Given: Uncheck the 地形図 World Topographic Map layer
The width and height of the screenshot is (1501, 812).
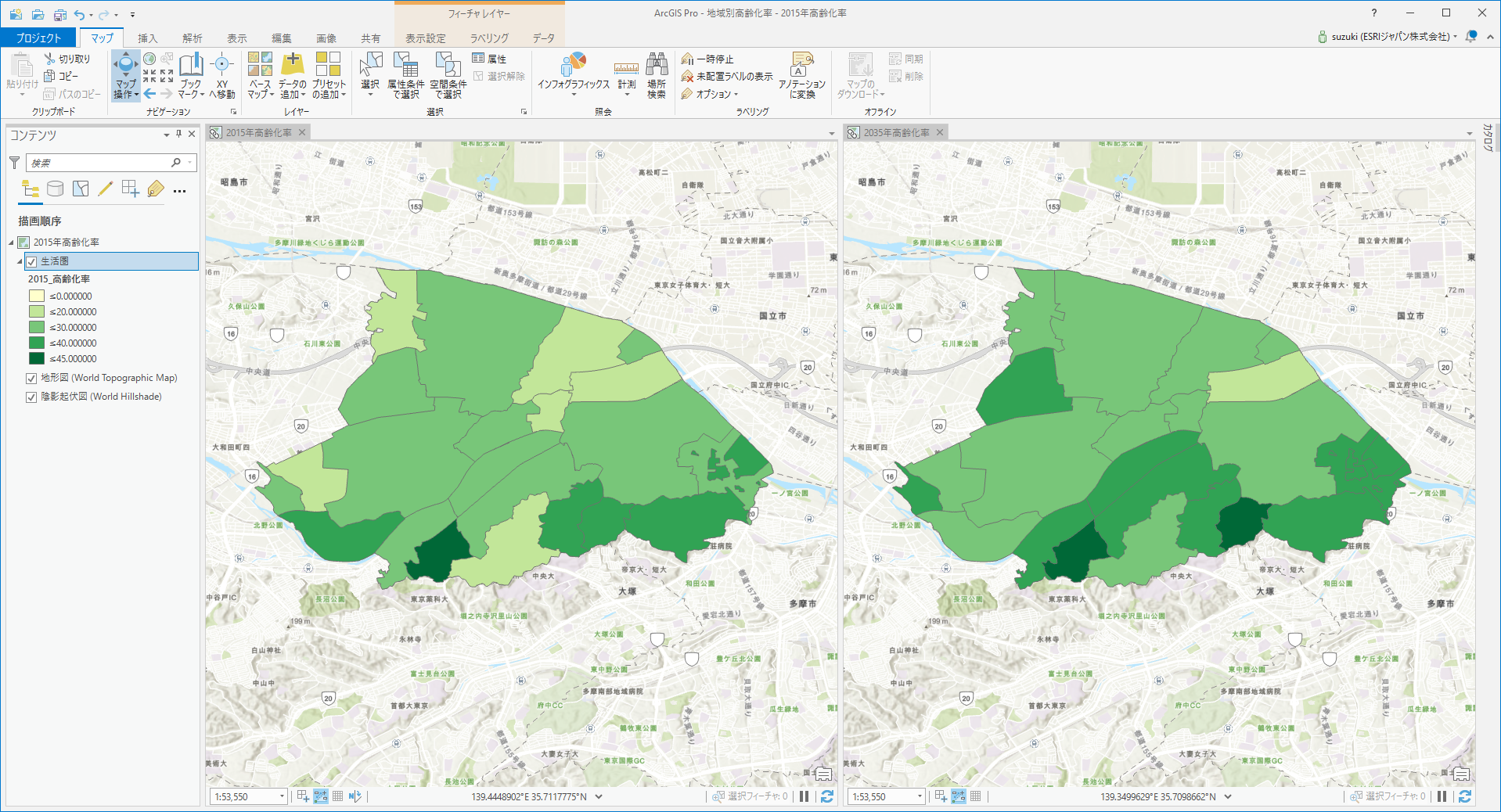Looking at the screenshot, I should pos(32,379).
